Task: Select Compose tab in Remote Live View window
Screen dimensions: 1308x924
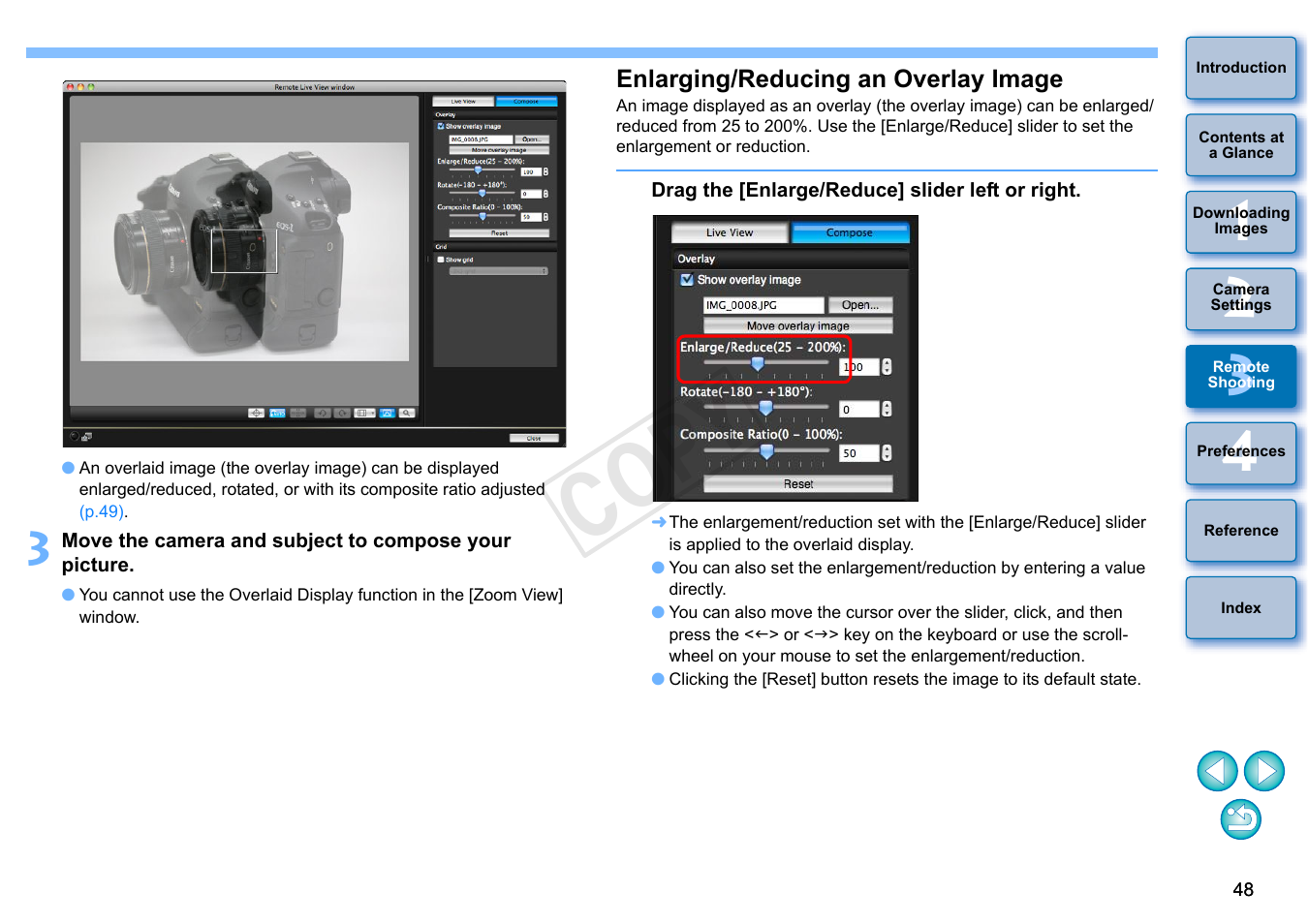Action: [x=526, y=102]
